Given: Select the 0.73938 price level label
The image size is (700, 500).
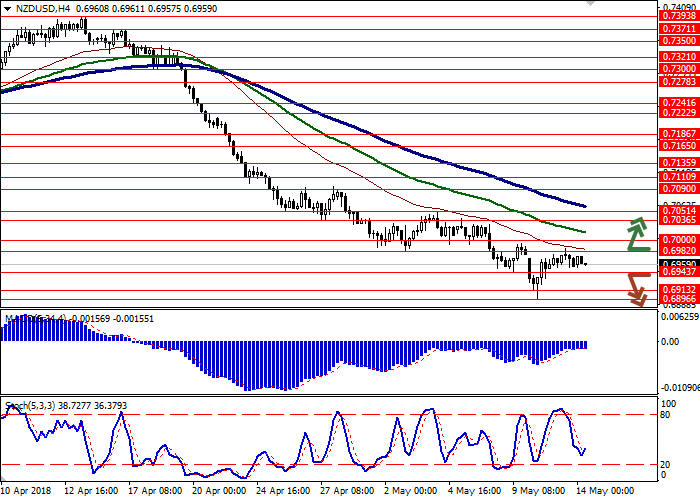Looking at the screenshot, I should point(678,16).
